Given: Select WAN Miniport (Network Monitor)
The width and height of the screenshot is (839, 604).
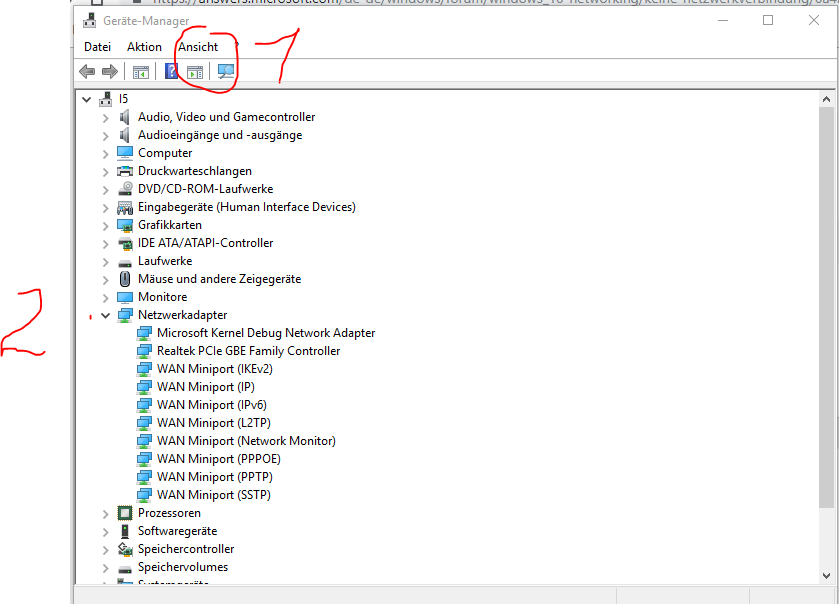Looking at the screenshot, I should pos(246,441).
